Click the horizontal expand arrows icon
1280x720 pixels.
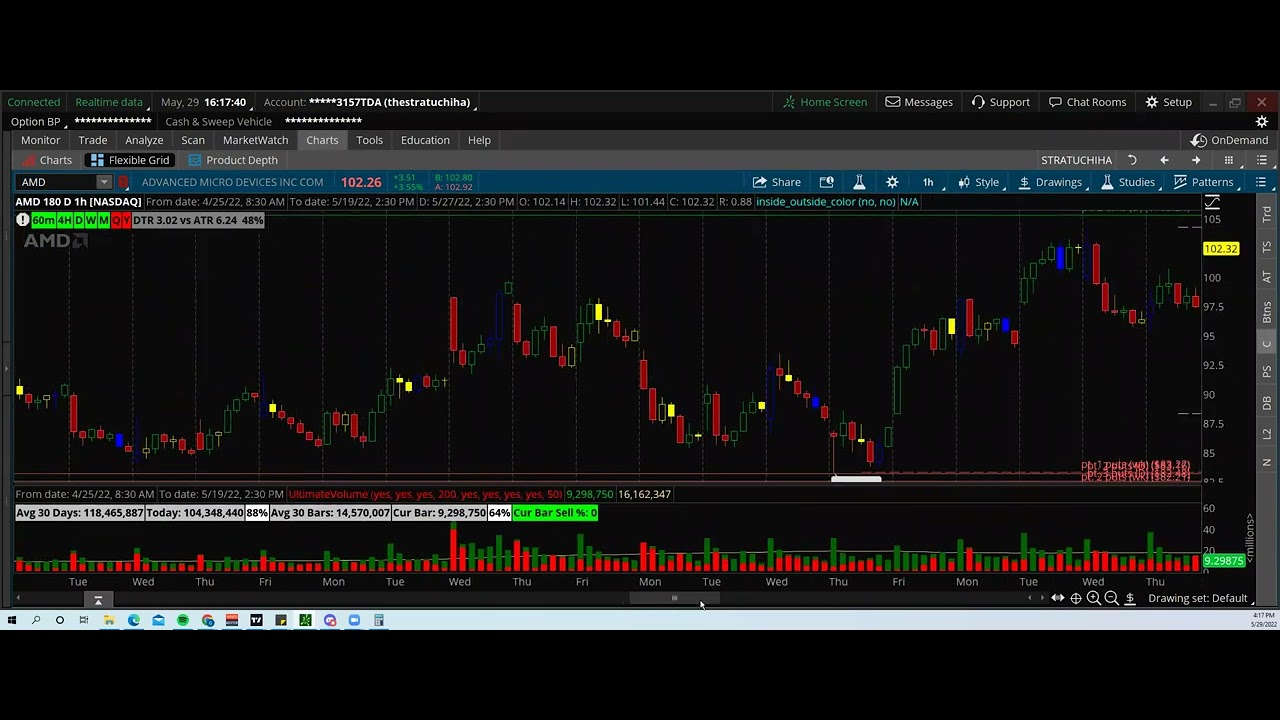click(1057, 598)
